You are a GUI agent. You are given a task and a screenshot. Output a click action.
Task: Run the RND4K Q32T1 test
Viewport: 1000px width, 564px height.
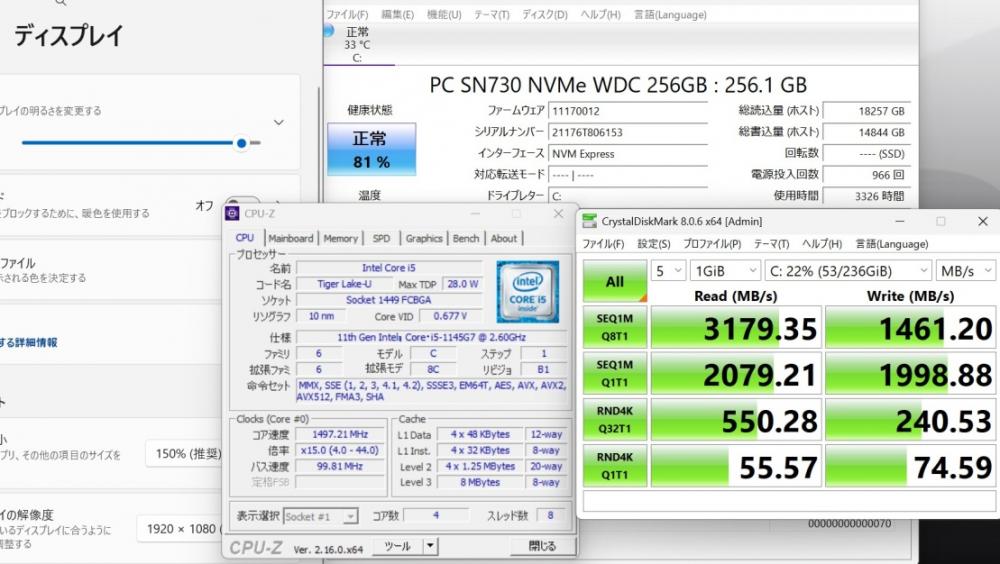pyautogui.click(x=615, y=419)
